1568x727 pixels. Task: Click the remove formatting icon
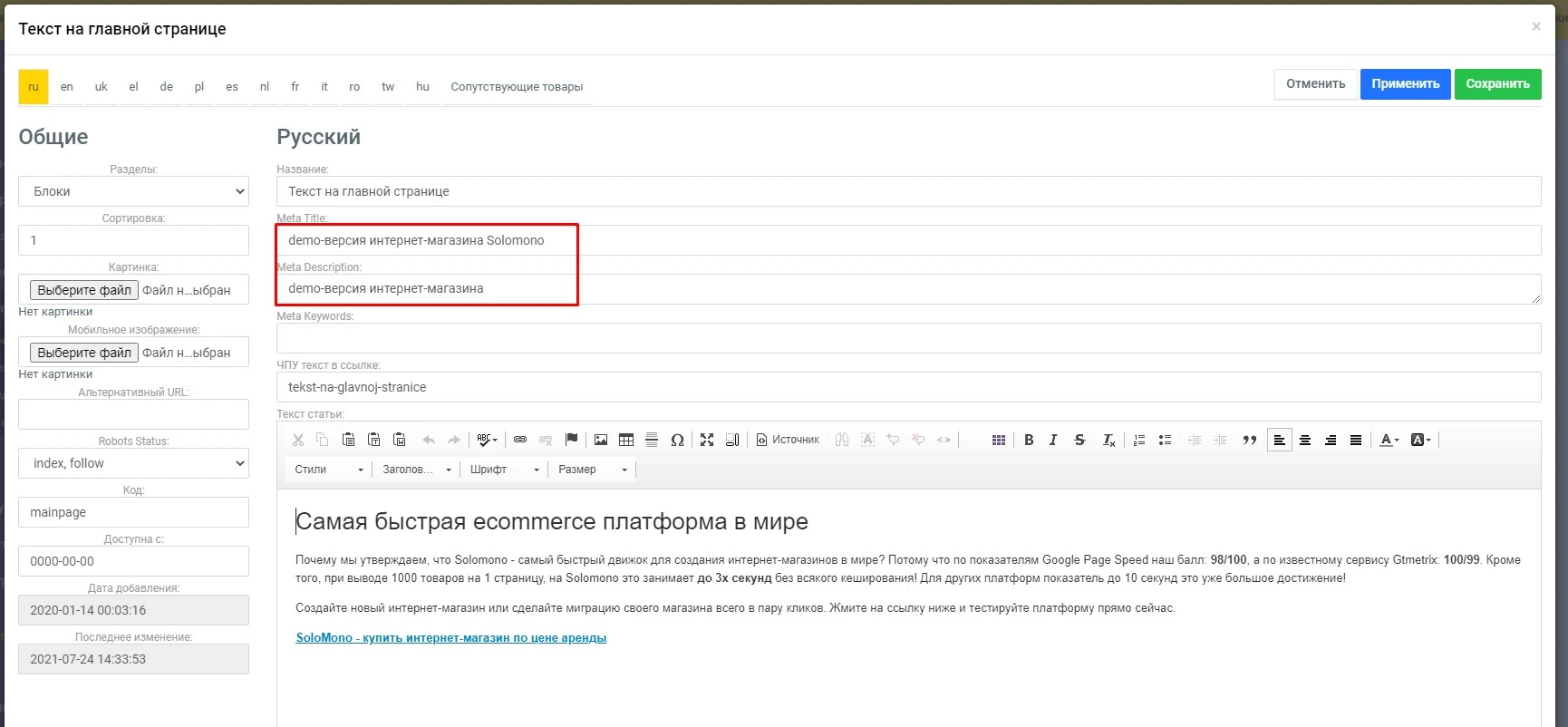coord(1108,440)
